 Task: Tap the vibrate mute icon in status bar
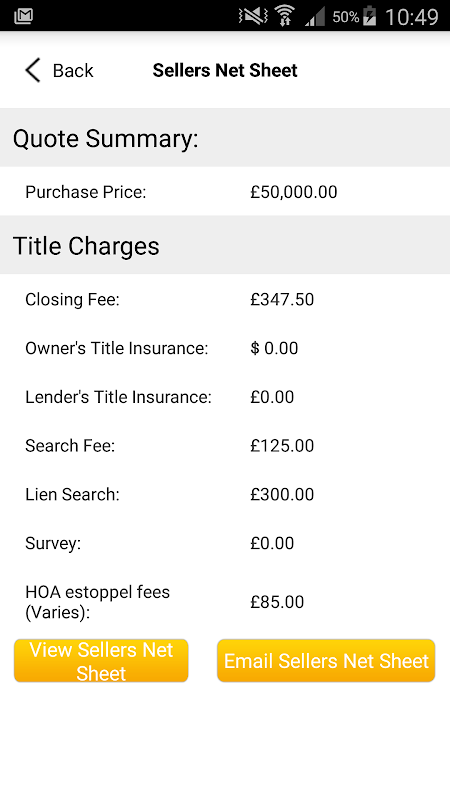click(253, 17)
